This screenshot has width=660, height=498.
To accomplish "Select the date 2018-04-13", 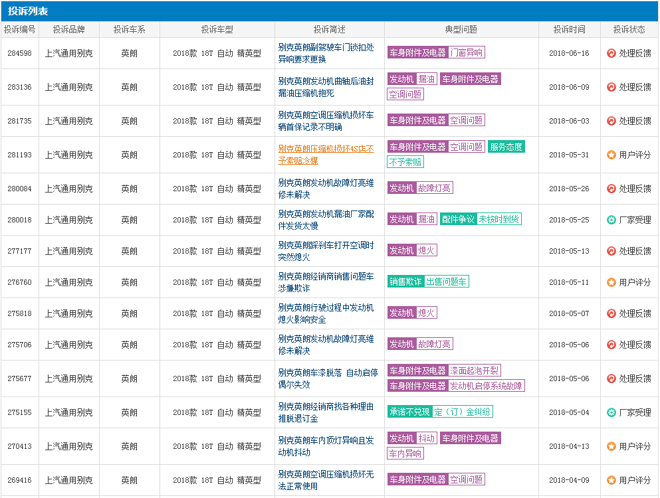I will pyautogui.click(x=569, y=446).
